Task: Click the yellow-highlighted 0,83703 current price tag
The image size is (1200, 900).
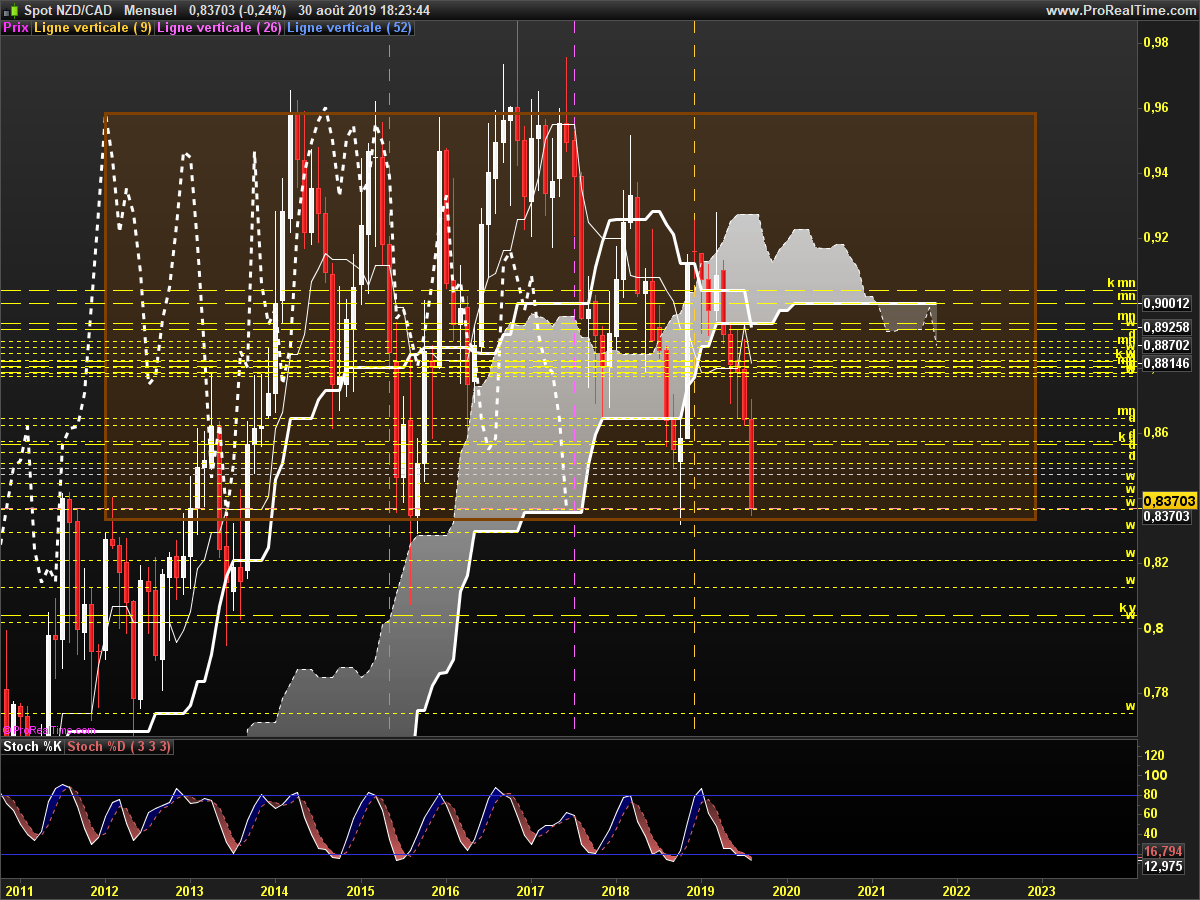Action: pyautogui.click(x=1169, y=500)
